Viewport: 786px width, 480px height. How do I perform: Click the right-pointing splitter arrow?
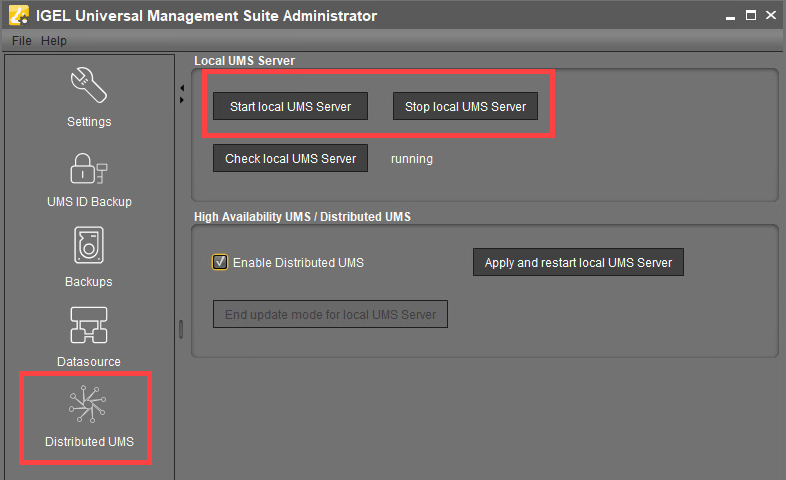click(181, 100)
